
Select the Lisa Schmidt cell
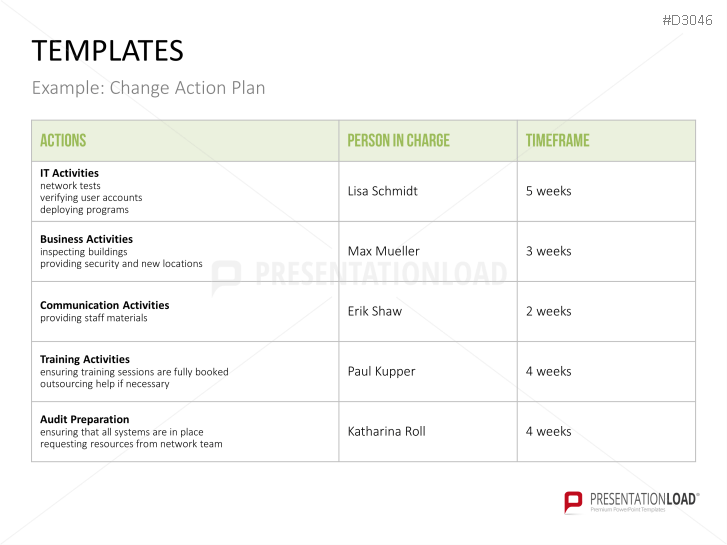tap(382, 191)
